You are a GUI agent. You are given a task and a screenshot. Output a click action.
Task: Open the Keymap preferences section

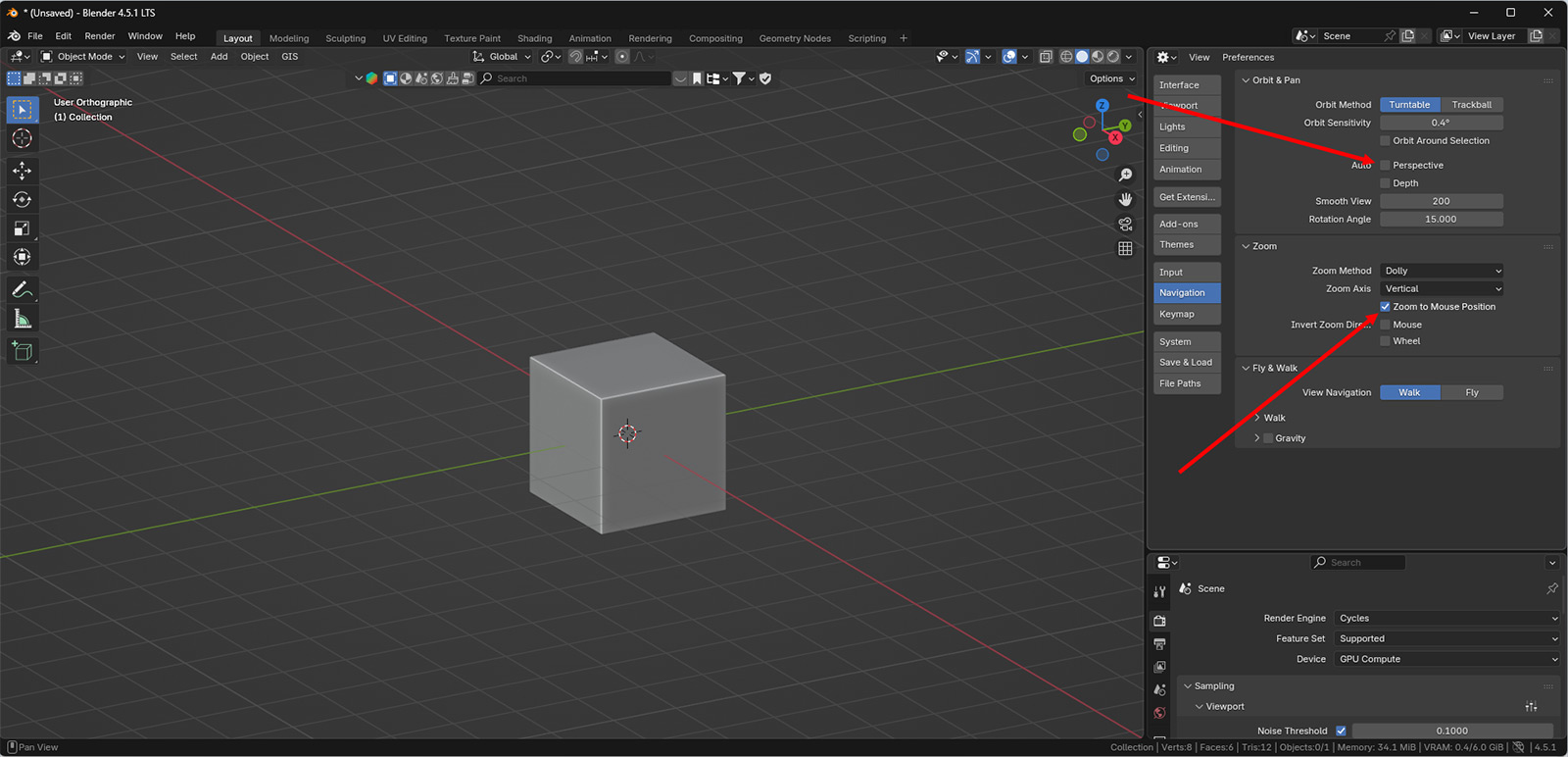[1177, 315]
